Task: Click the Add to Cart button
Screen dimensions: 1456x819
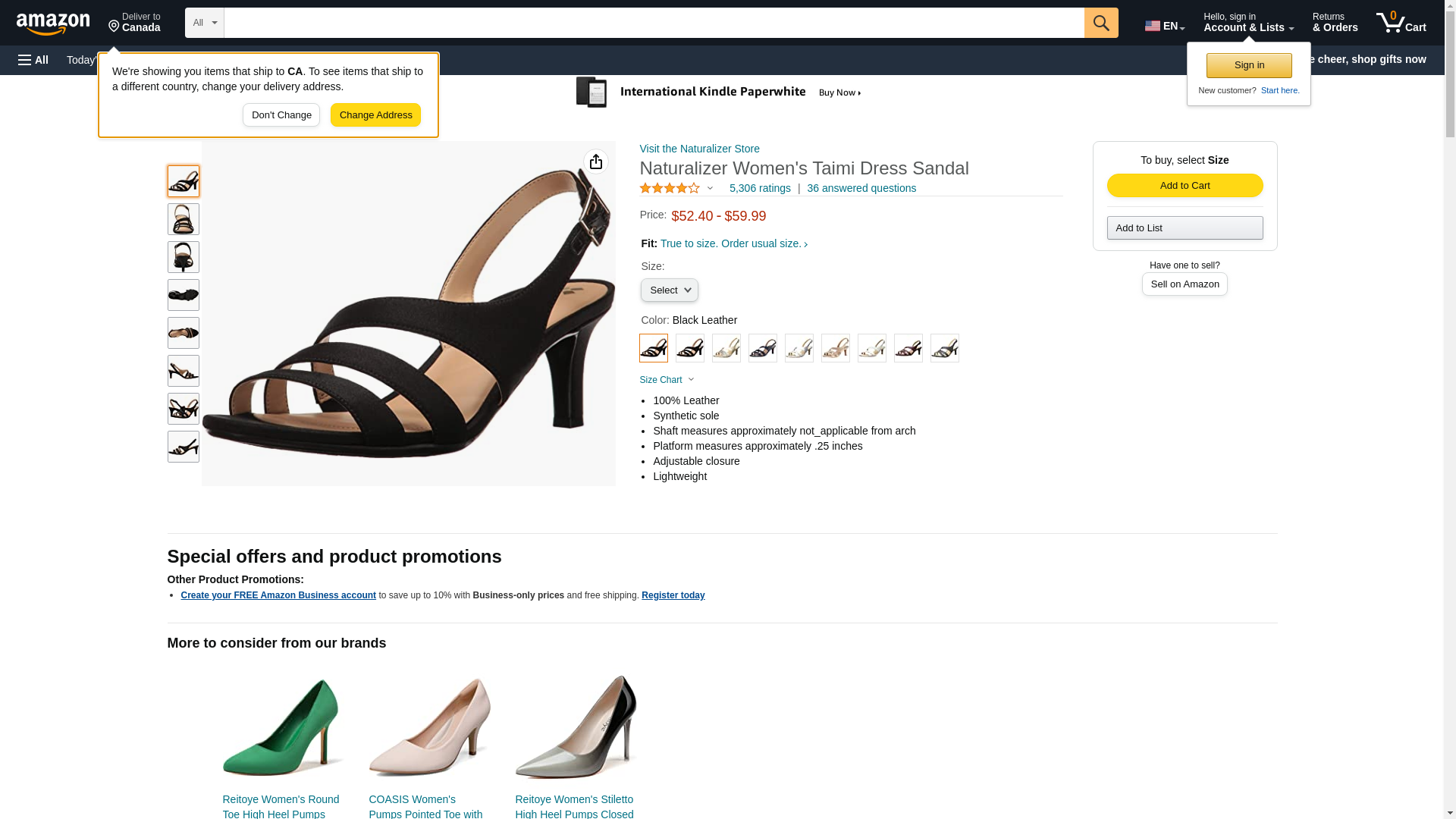Action: point(1185,186)
